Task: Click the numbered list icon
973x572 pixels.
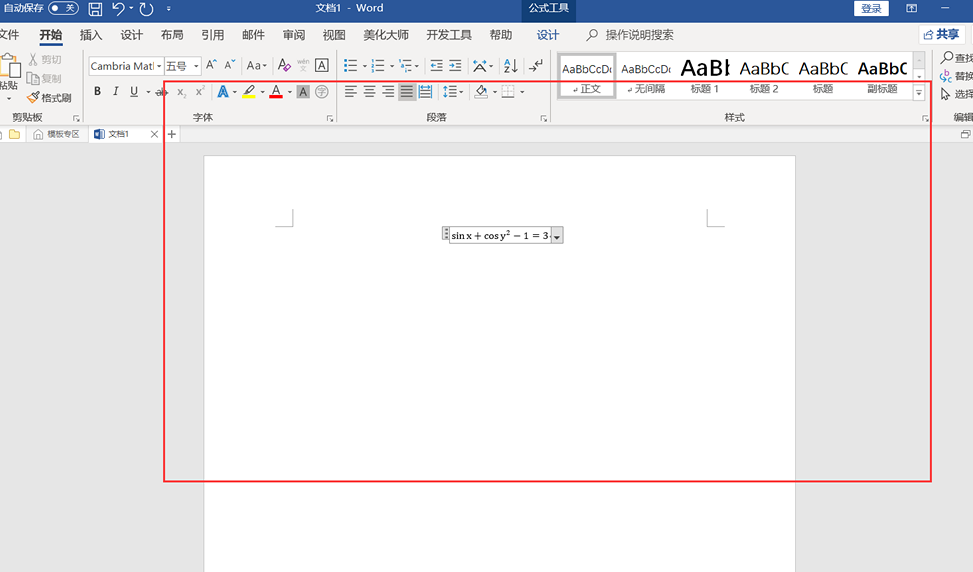Action: [378, 65]
